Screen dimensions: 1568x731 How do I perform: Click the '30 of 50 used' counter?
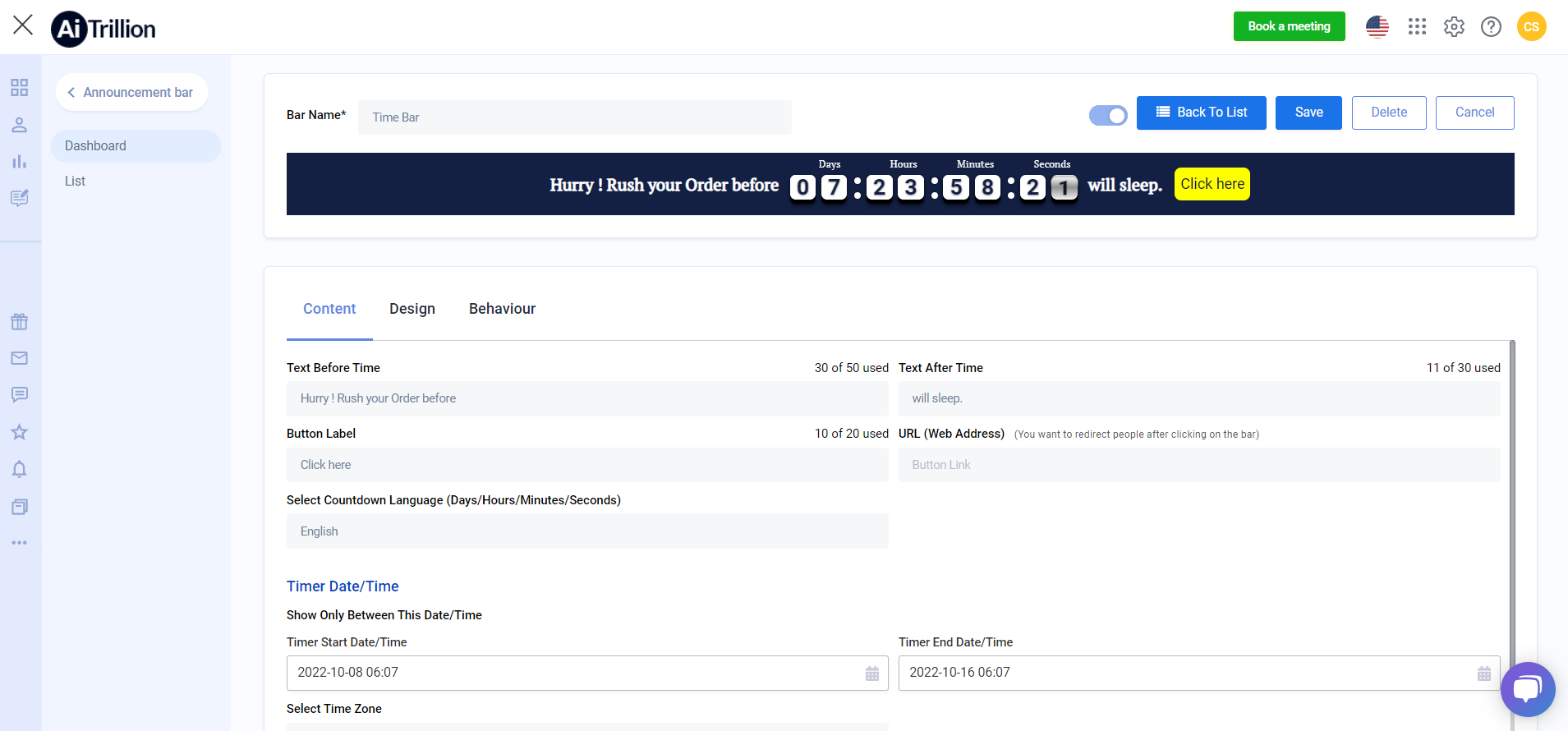[x=851, y=368]
